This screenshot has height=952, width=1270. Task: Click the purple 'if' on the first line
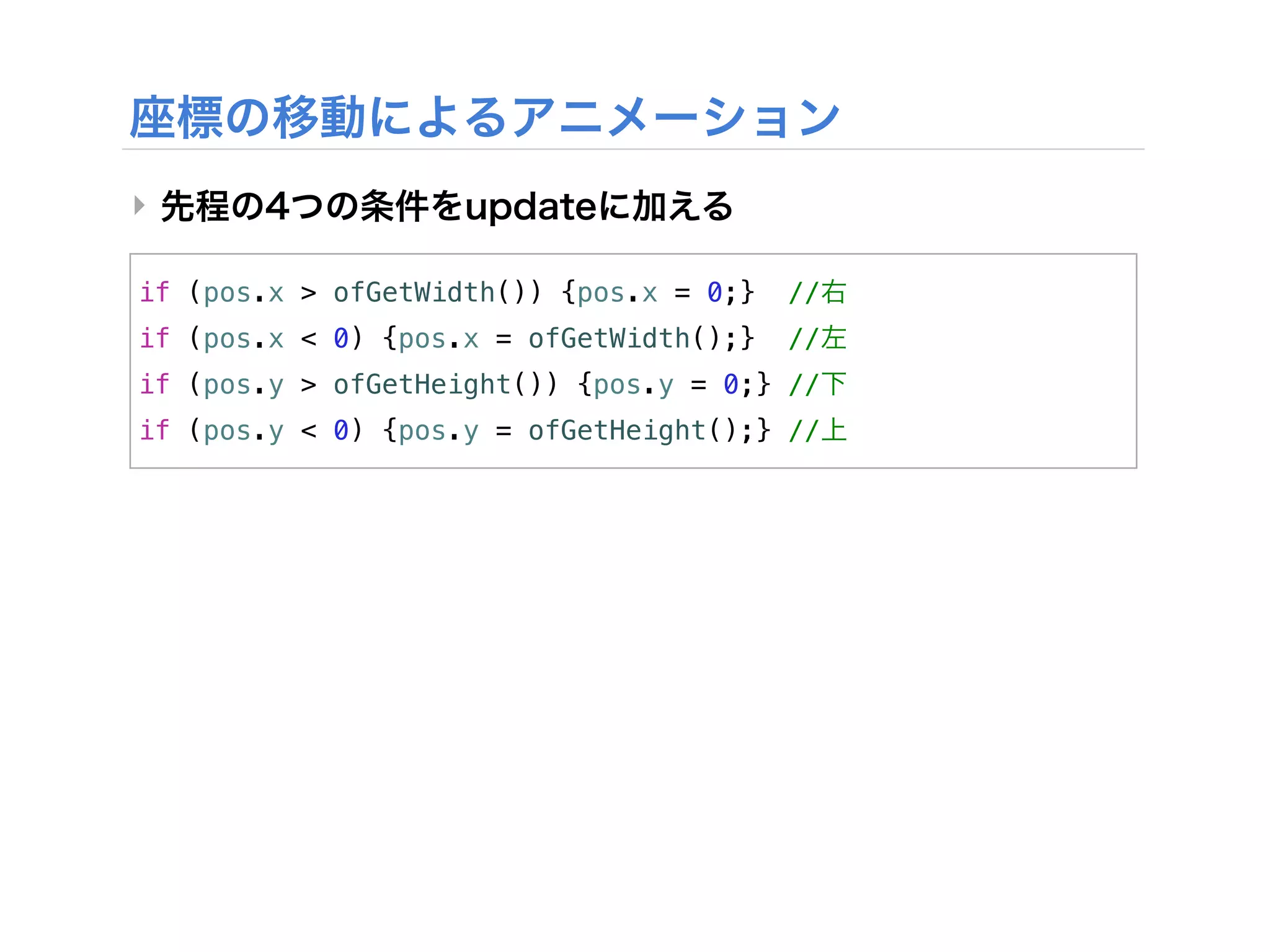(x=154, y=293)
